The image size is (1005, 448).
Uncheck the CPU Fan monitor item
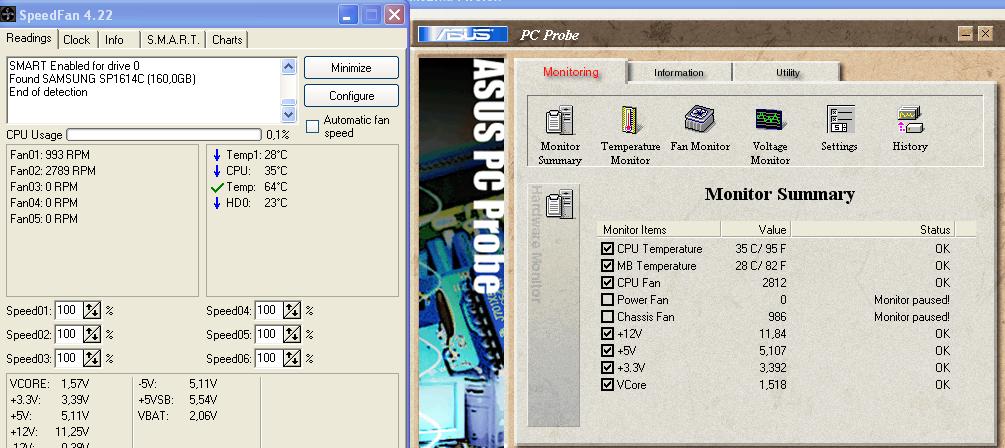pos(608,283)
